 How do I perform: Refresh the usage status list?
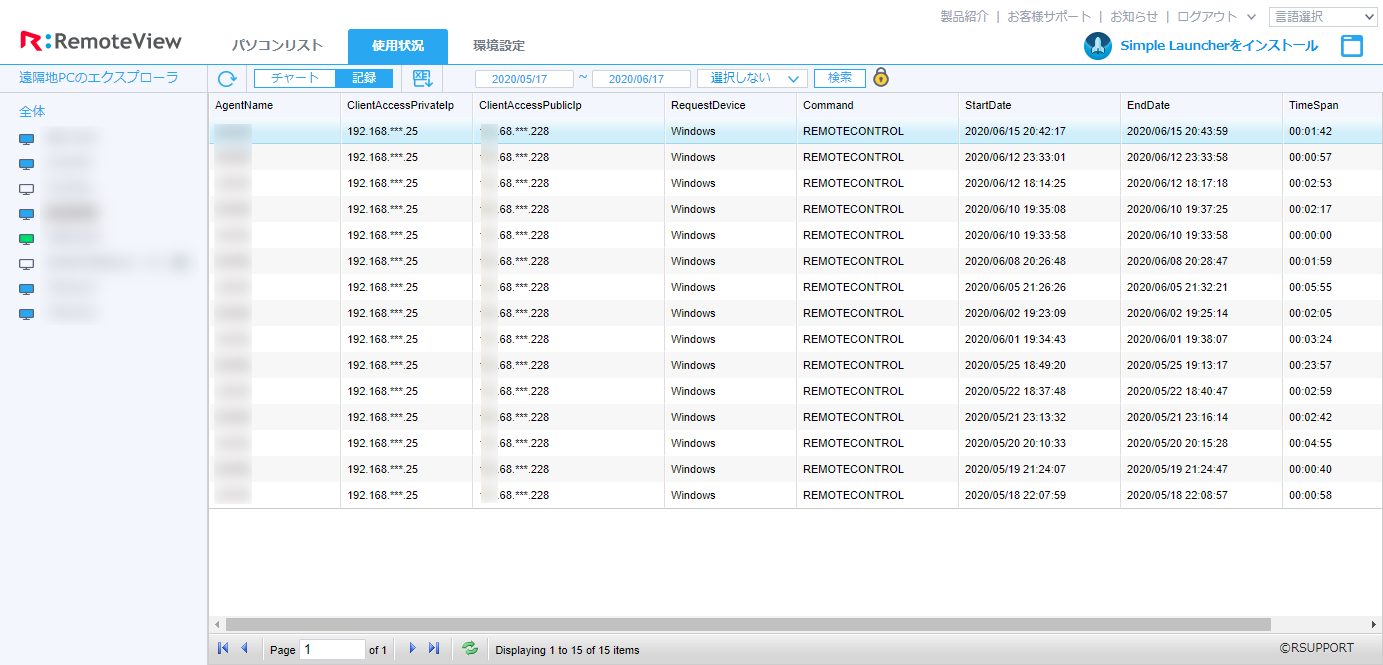click(x=227, y=78)
